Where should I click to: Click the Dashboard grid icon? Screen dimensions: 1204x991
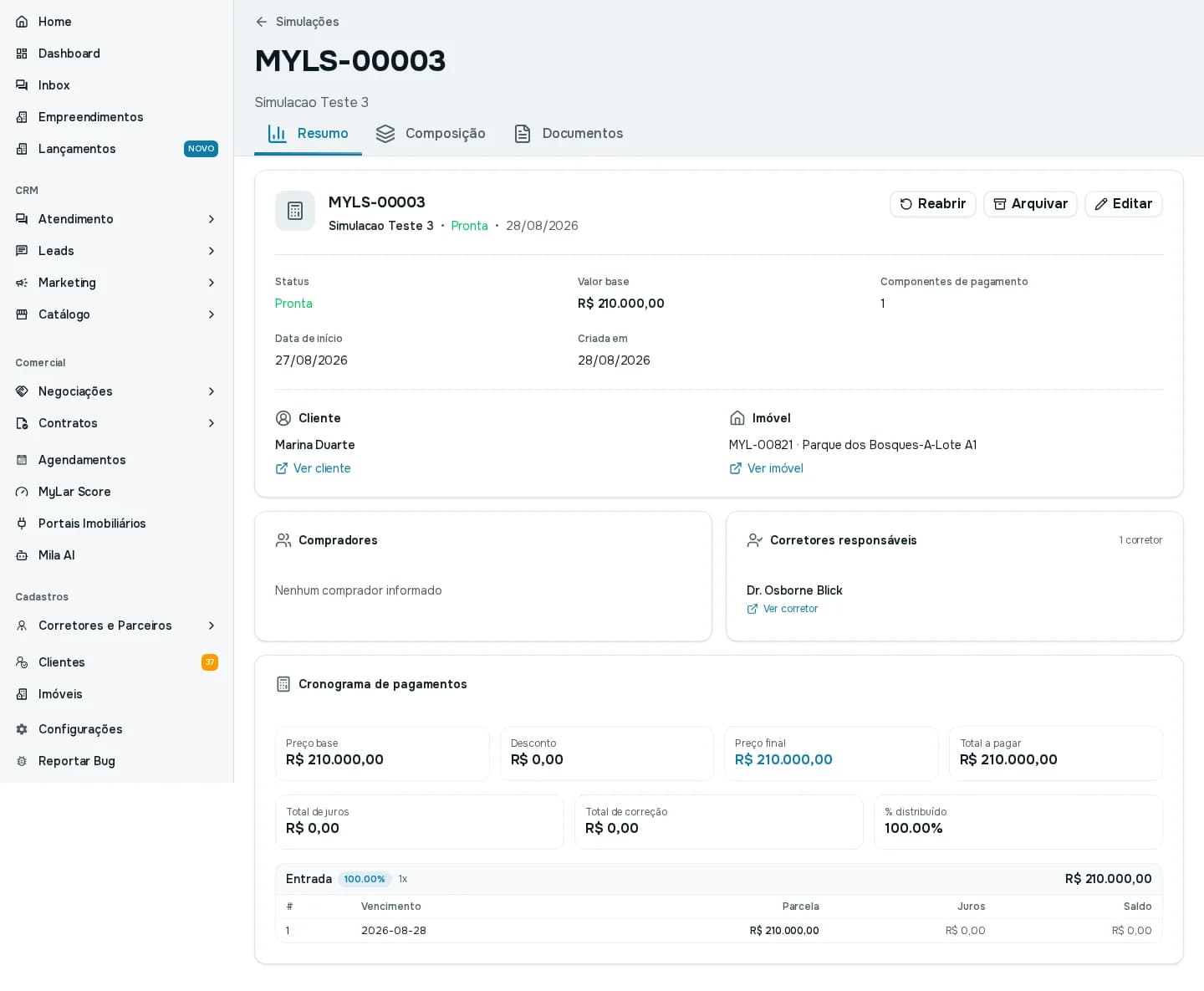(x=22, y=54)
